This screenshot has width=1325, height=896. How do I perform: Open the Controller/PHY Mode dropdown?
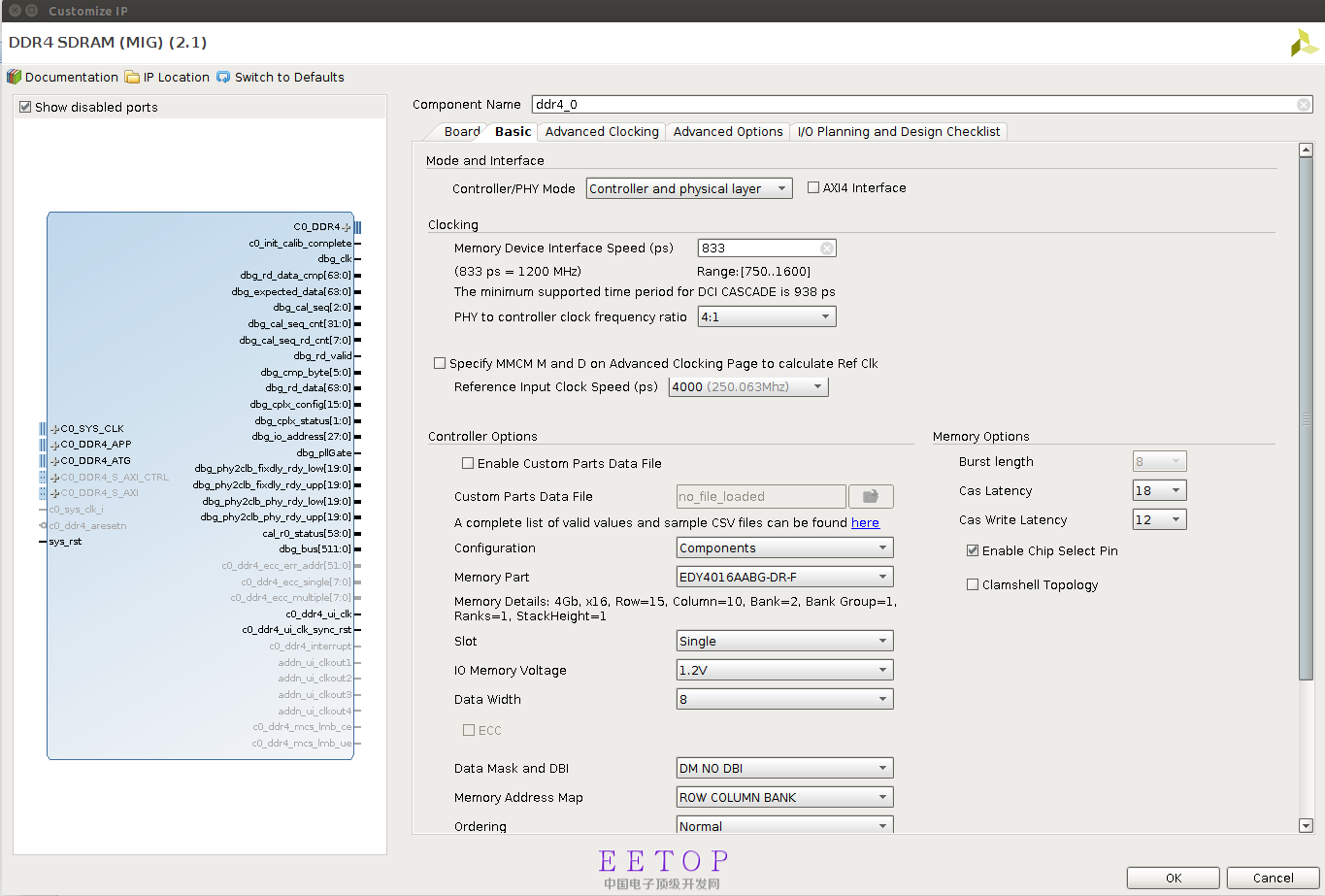tap(689, 189)
